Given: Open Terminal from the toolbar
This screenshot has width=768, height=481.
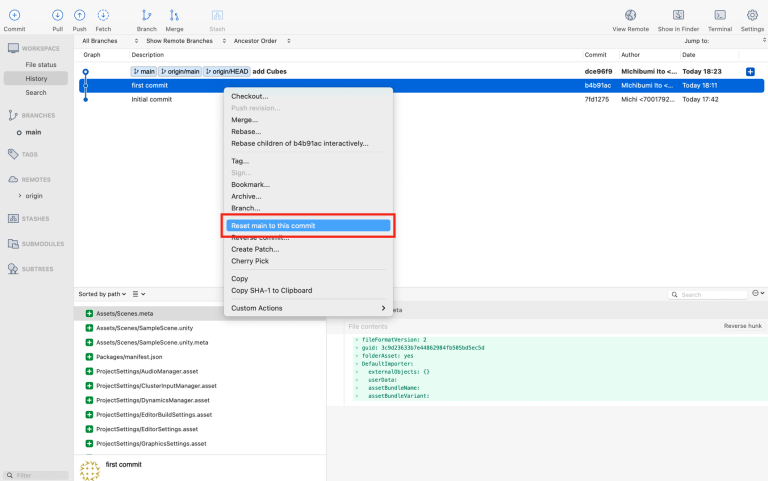Looking at the screenshot, I should tap(719, 15).
